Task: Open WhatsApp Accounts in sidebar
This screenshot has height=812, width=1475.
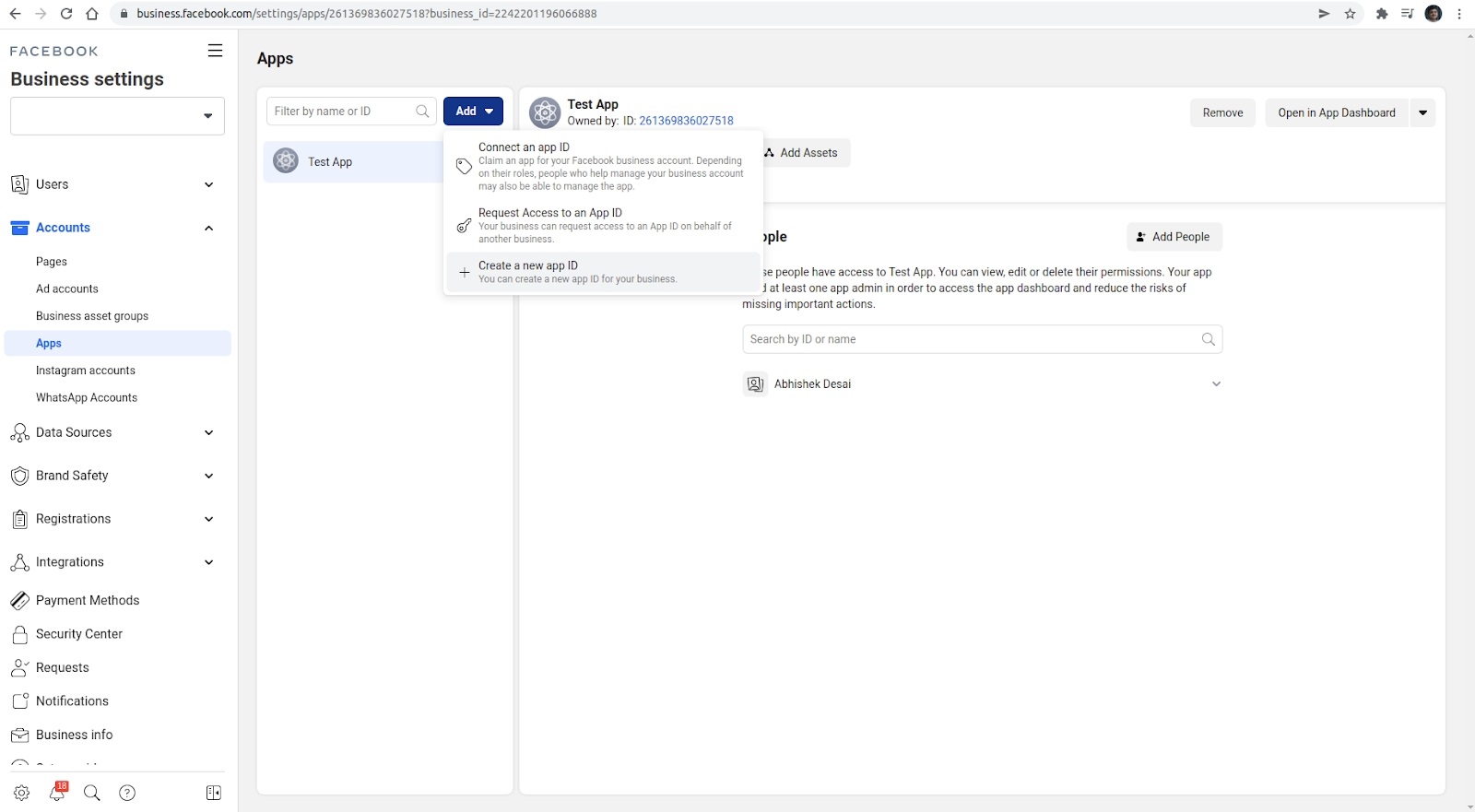Action: [x=87, y=398]
